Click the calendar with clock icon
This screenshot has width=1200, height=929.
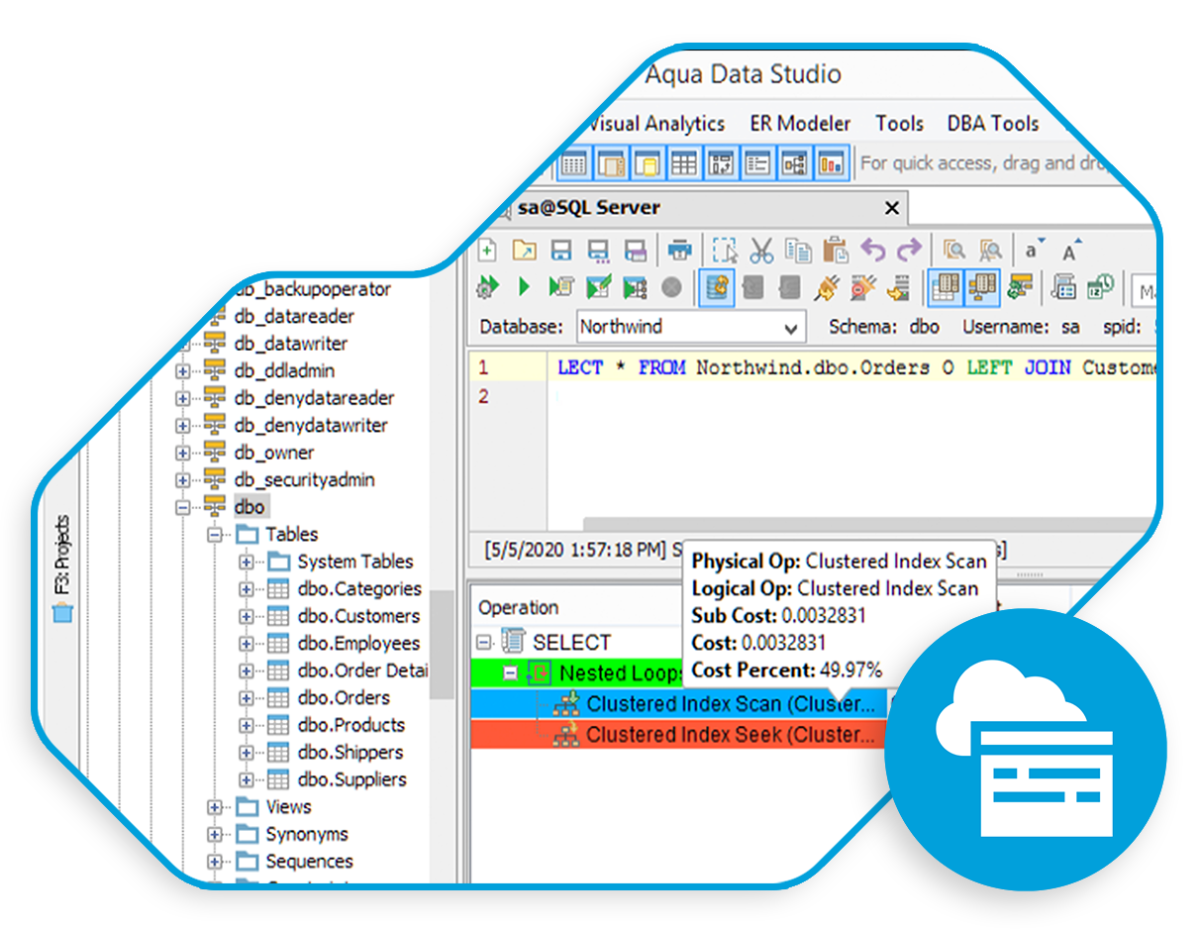[1101, 287]
